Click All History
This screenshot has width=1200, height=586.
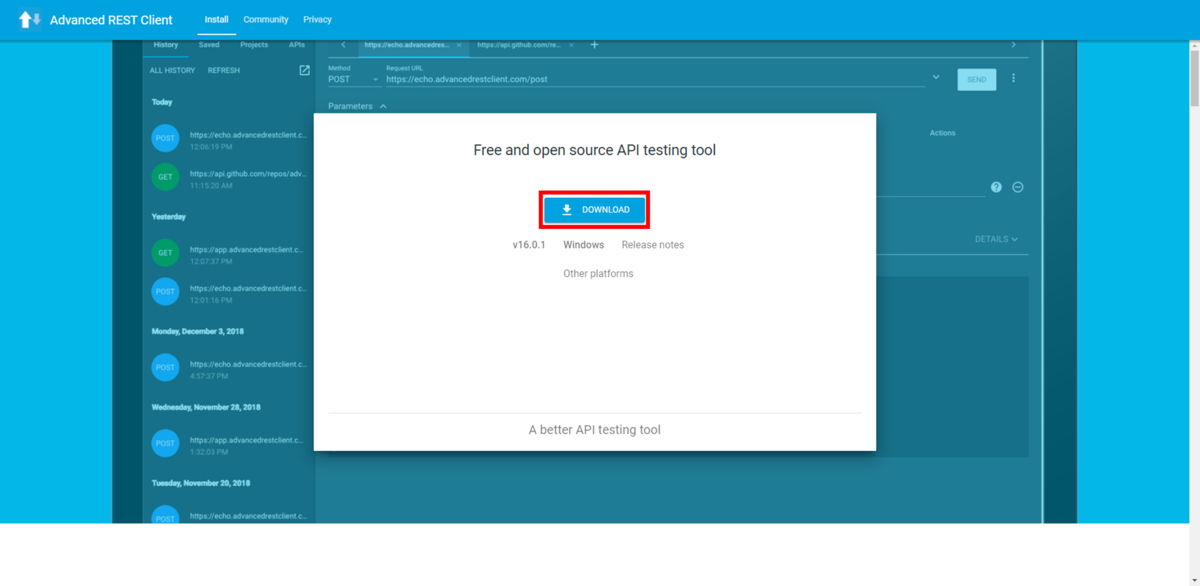(173, 71)
